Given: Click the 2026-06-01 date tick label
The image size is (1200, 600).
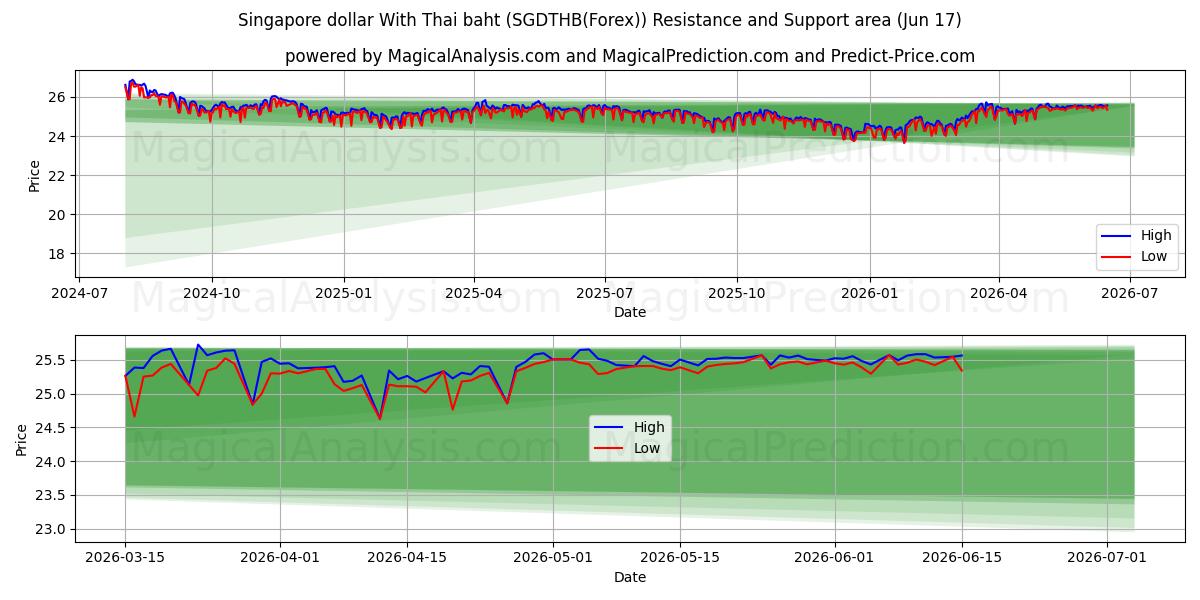Looking at the screenshot, I should [835, 558].
